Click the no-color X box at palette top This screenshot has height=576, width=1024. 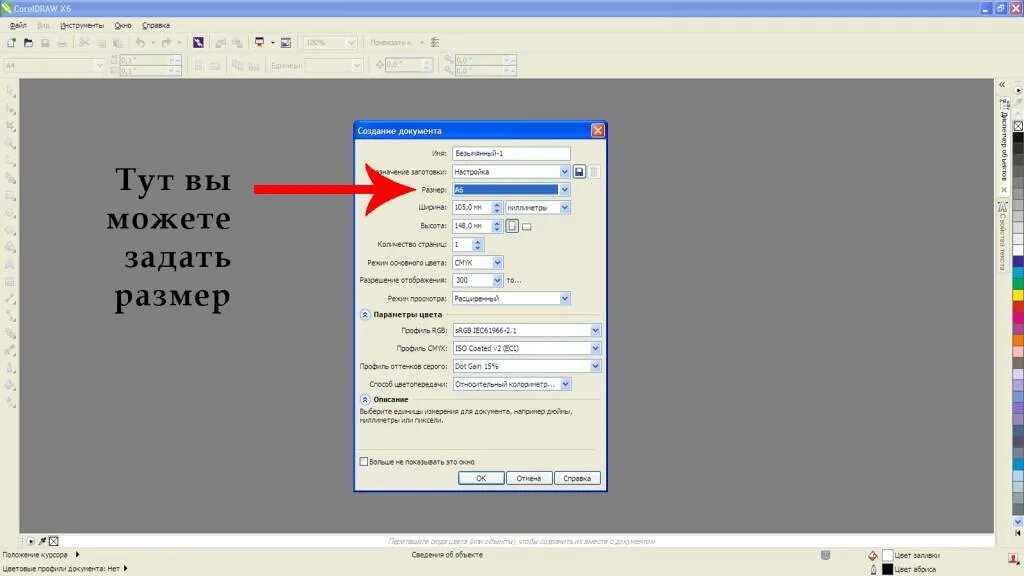1018,125
